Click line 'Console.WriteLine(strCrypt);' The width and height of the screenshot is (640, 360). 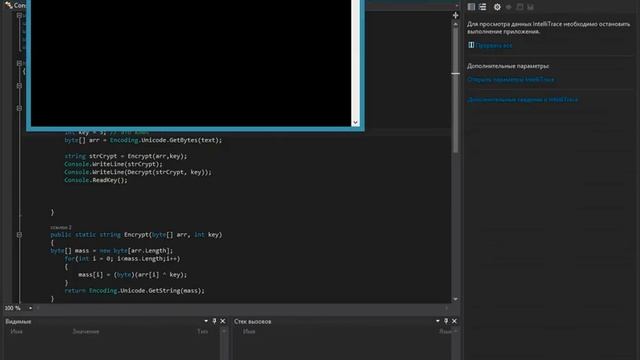tap(113, 164)
